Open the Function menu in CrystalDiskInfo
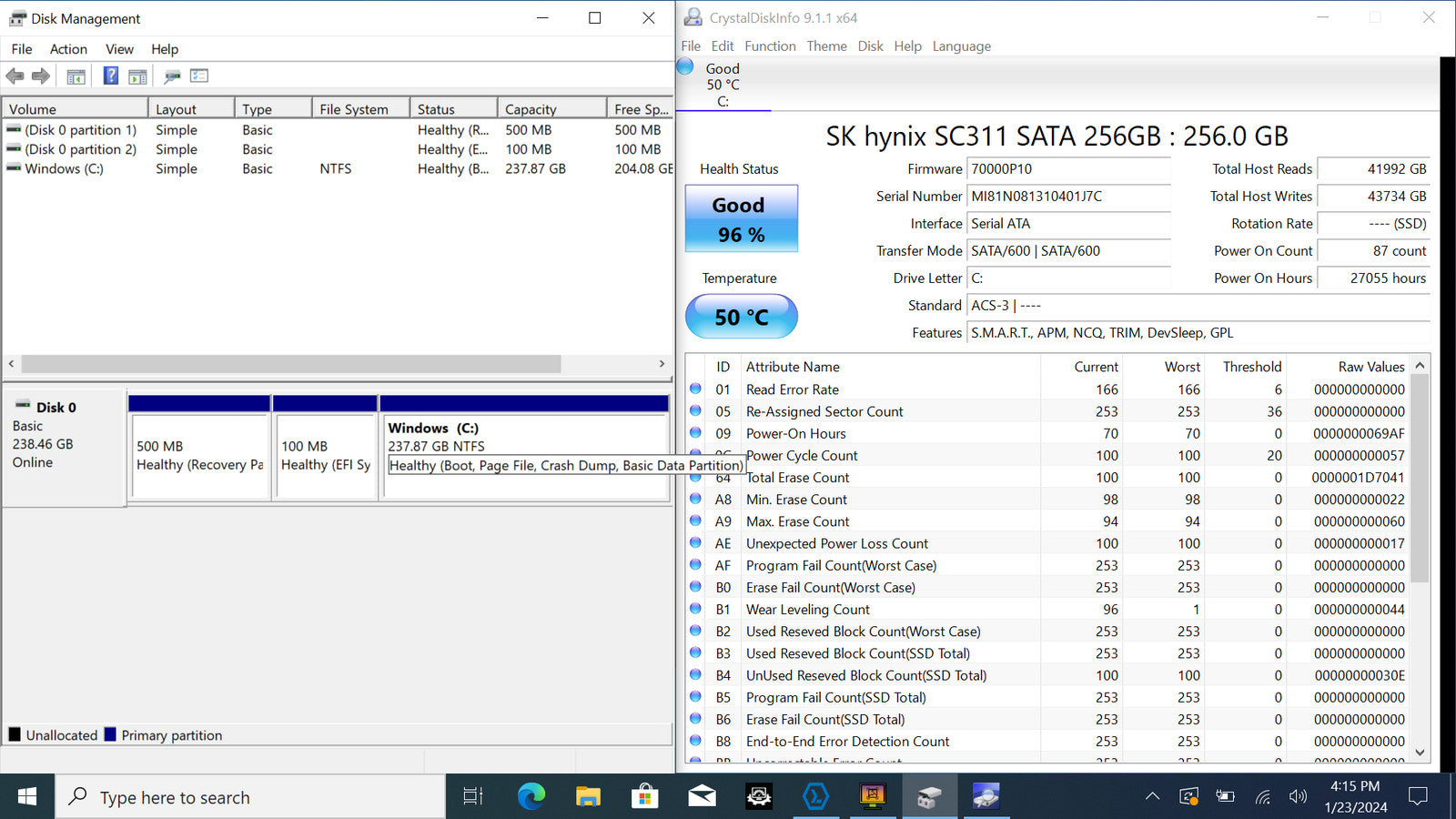 770,46
